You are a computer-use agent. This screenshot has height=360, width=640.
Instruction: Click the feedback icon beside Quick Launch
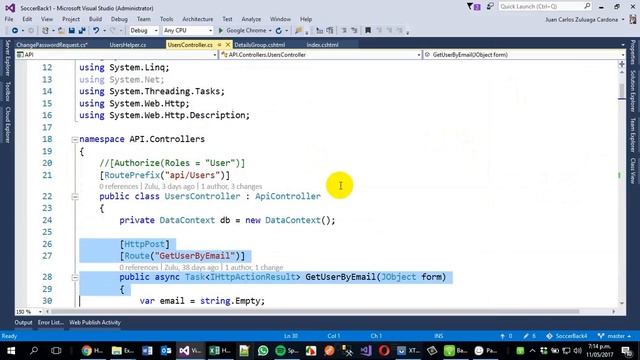click(490, 7)
